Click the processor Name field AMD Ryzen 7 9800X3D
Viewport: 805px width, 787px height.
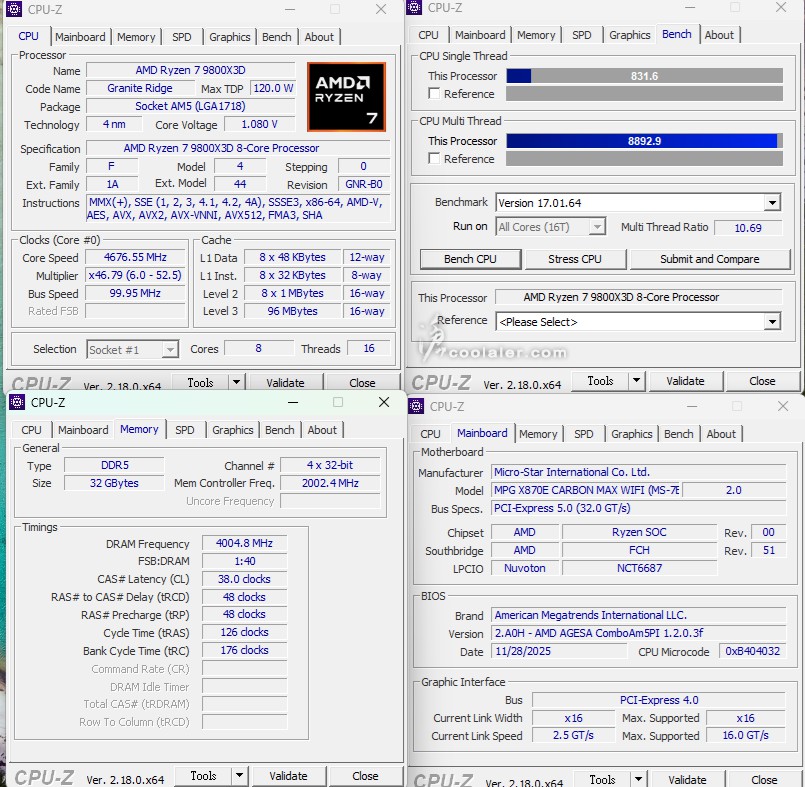tap(190, 70)
